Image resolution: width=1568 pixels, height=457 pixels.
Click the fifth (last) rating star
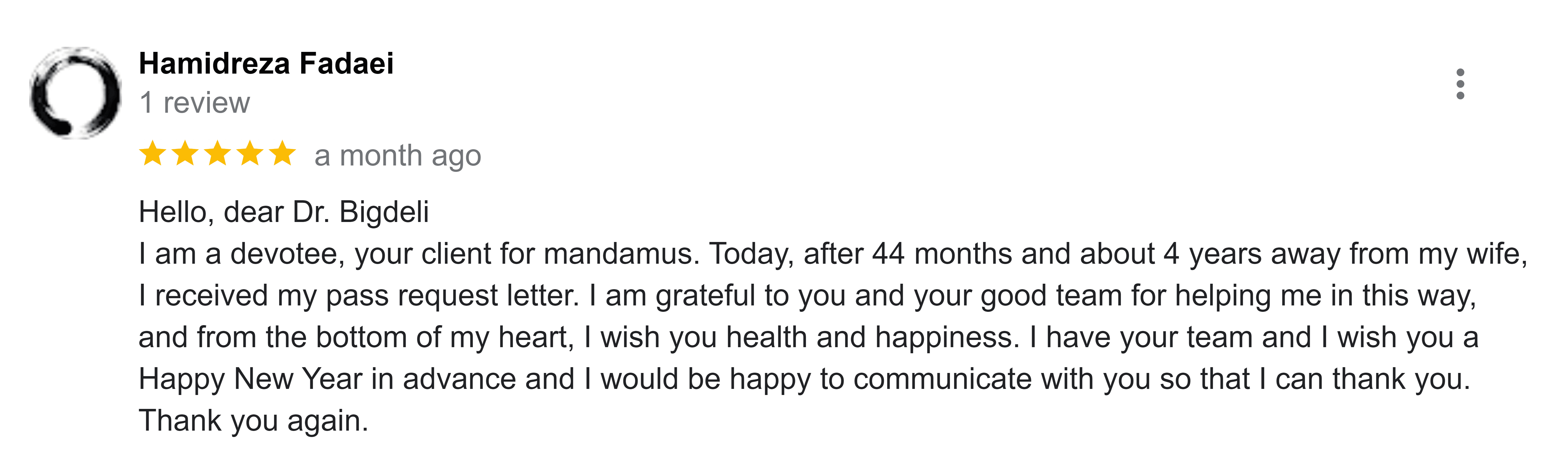coord(282,154)
